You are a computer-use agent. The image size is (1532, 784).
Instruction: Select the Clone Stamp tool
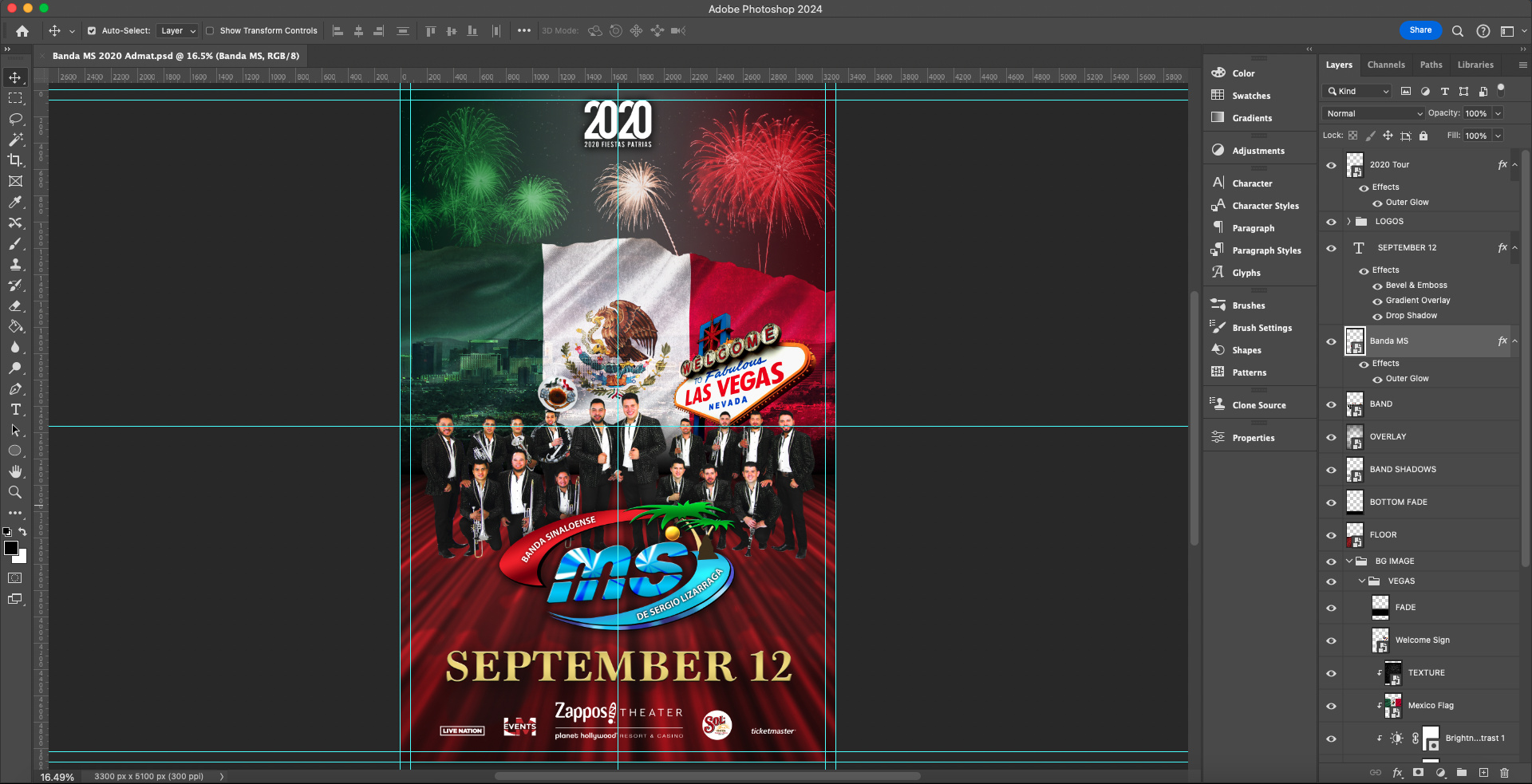[15, 264]
